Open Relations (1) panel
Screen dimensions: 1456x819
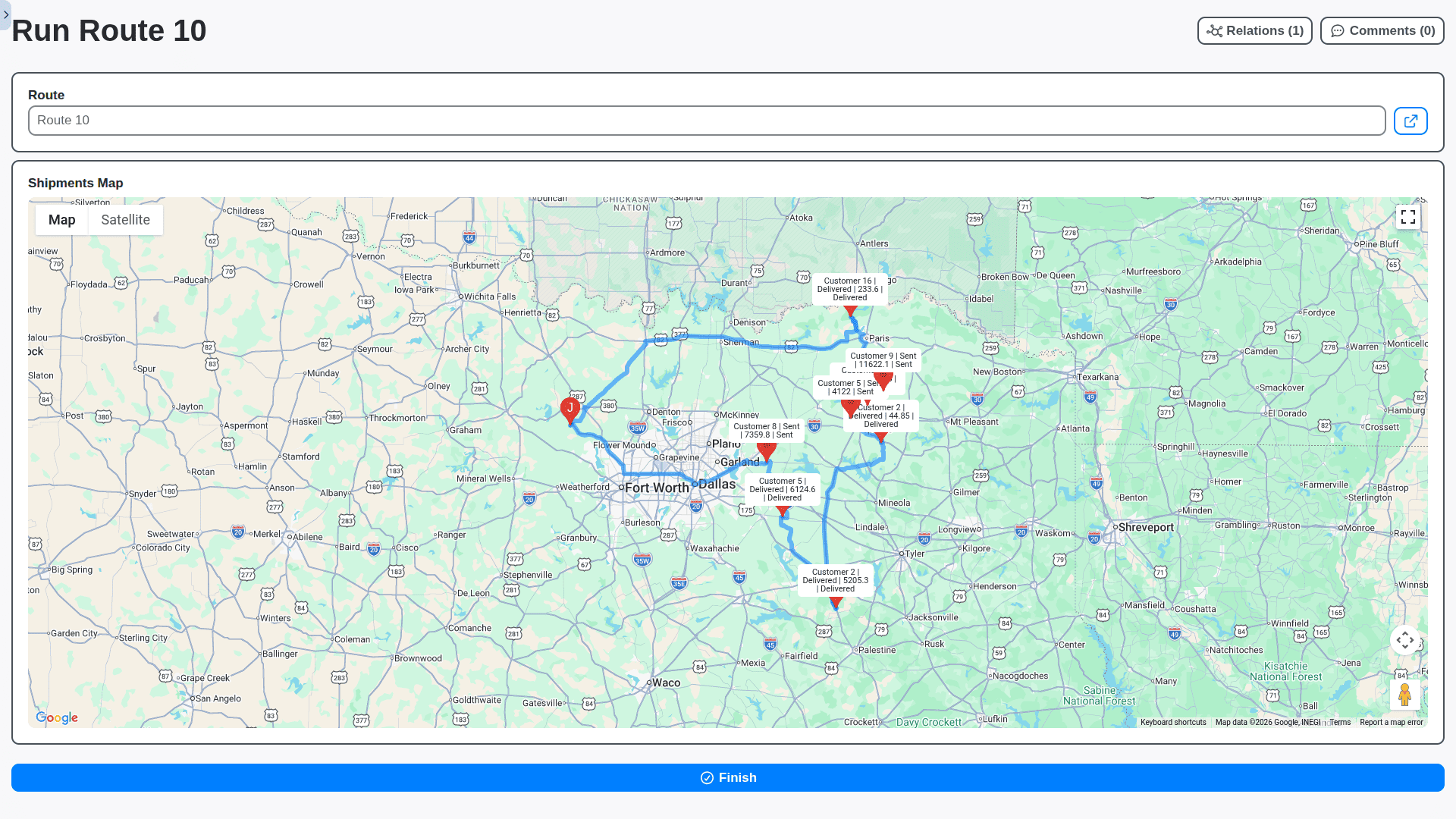pos(1255,31)
